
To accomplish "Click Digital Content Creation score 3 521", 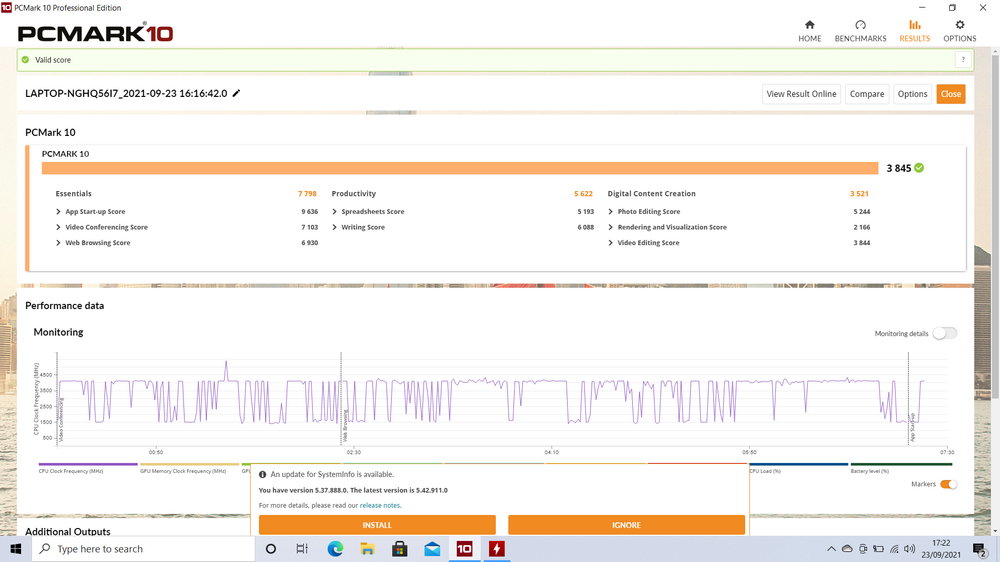I will pos(859,193).
